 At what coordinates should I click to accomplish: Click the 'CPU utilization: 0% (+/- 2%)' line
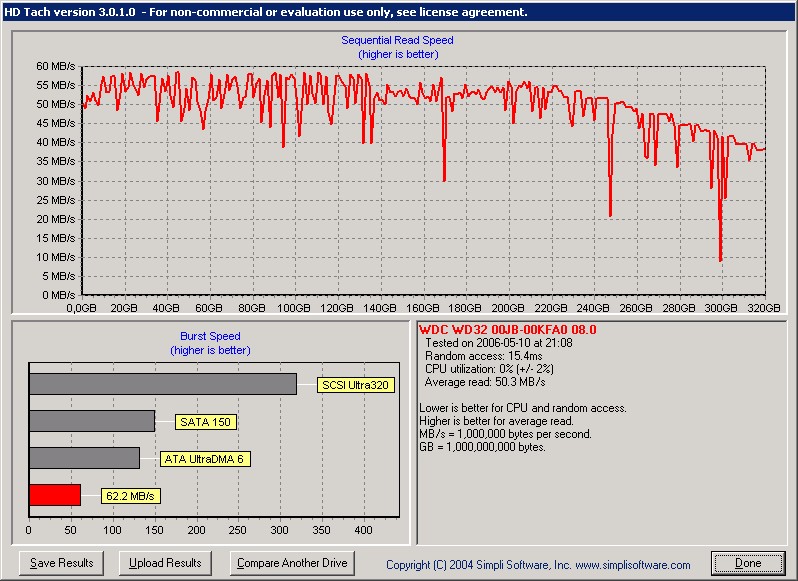coord(489,369)
